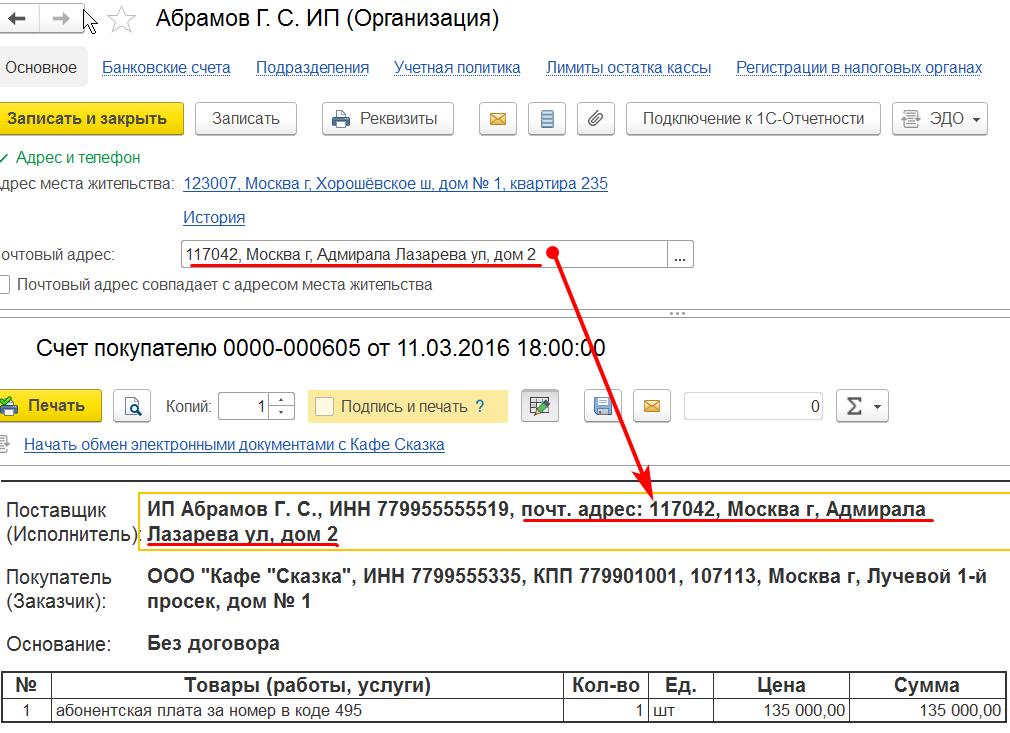The height and width of the screenshot is (733, 1010).
Task: Open the residence address link
Action: click(x=395, y=184)
